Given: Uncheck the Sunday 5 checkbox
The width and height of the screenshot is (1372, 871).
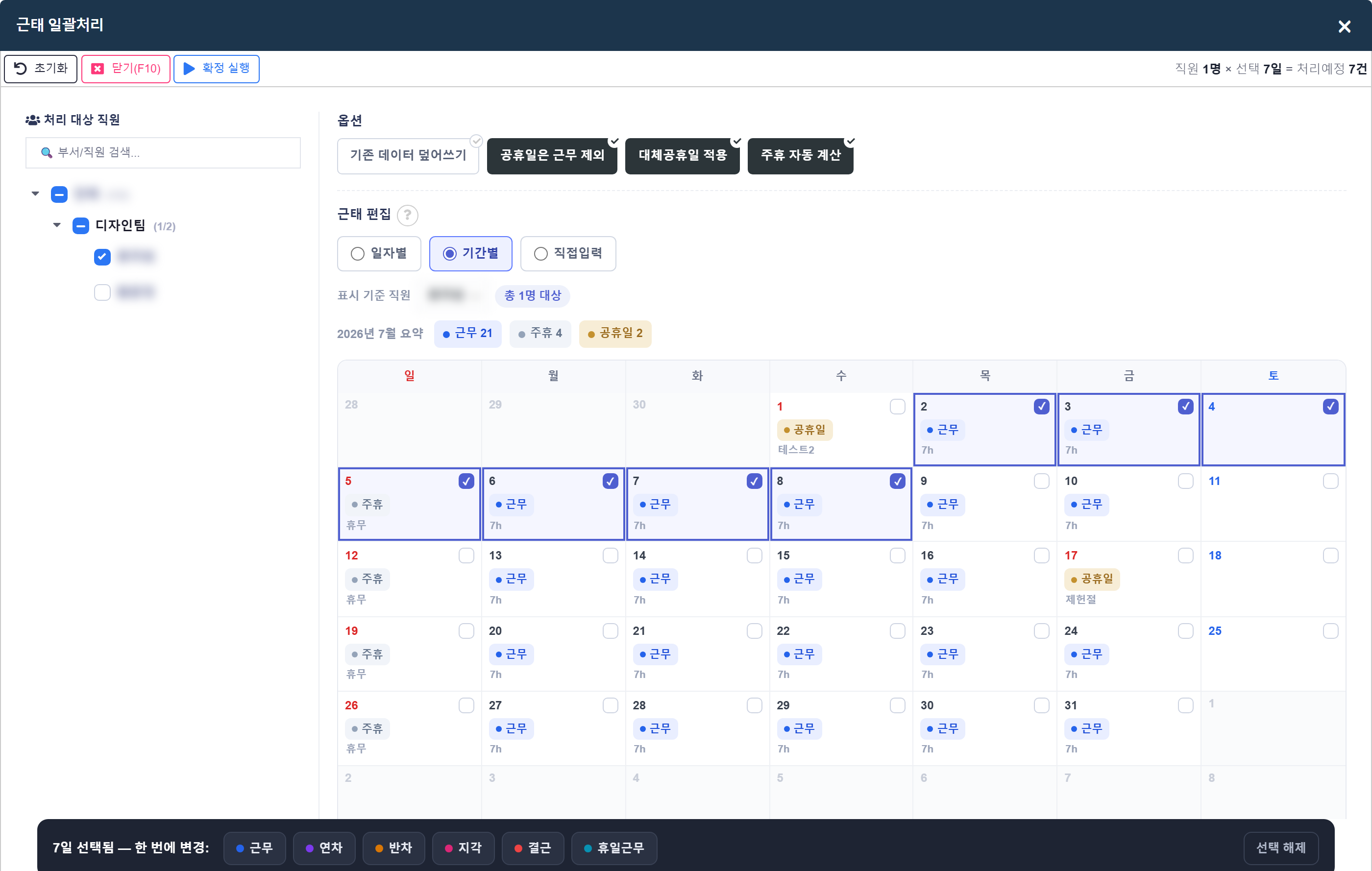Looking at the screenshot, I should (x=466, y=482).
